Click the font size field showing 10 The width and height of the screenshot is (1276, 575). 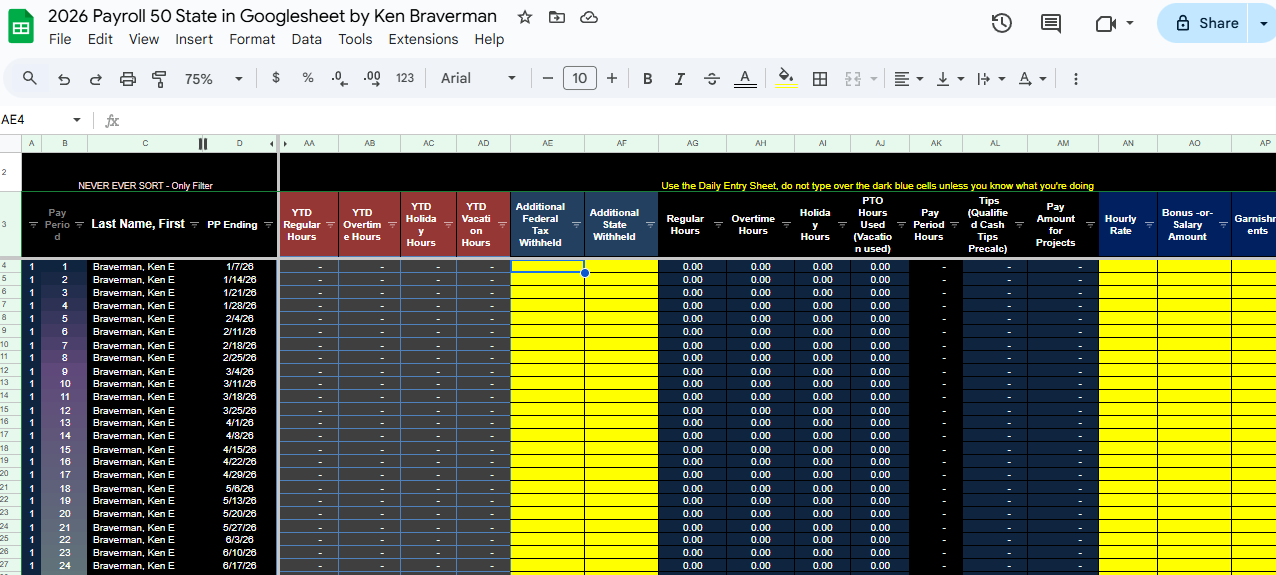(580, 78)
